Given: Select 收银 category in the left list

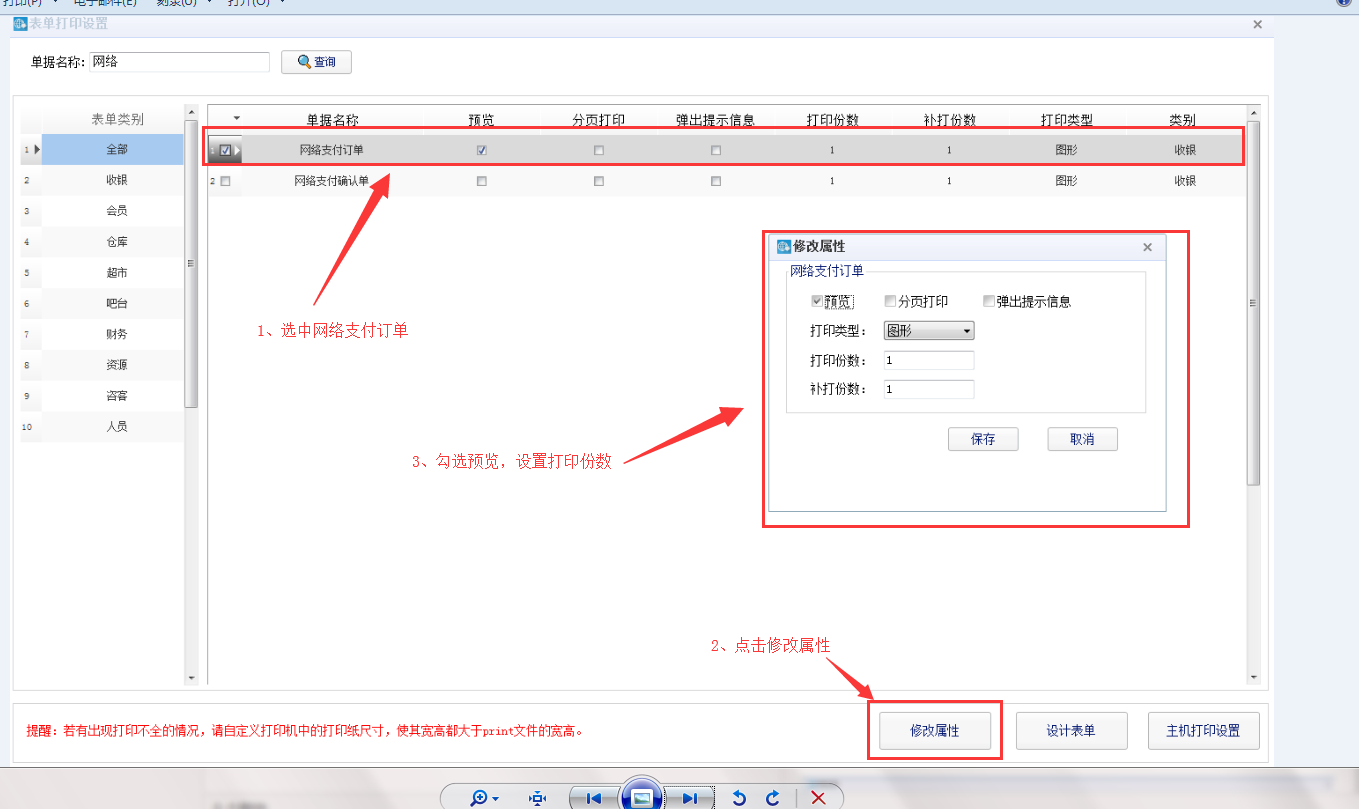Looking at the screenshot, I should [x=113, y=181].
